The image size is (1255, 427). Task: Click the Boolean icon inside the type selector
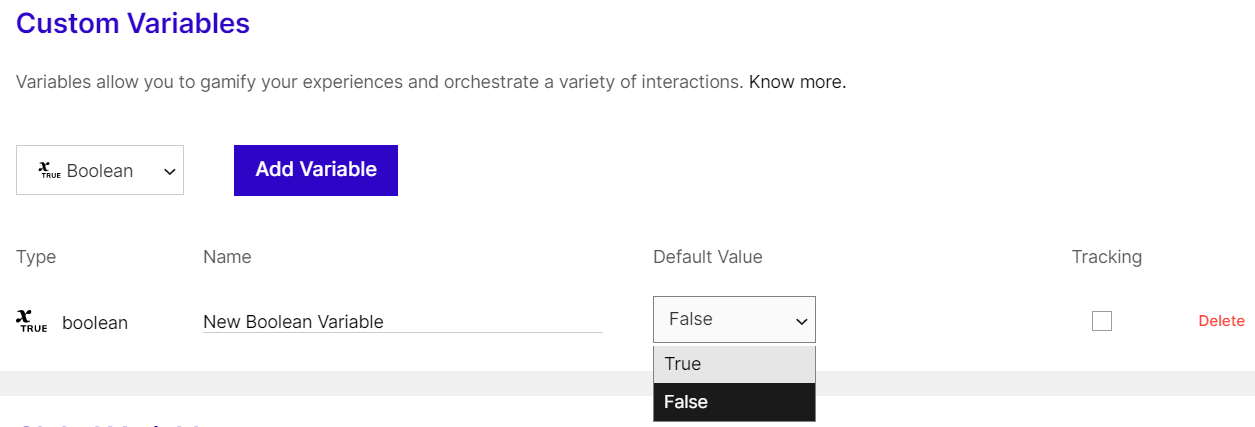(49, 171)
